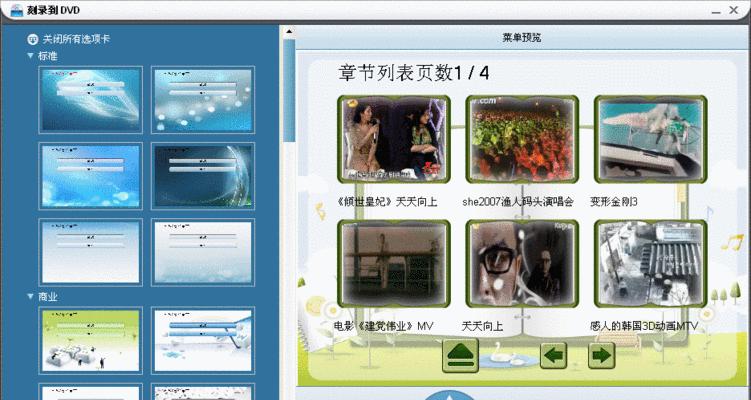Click the 标准 category label

[x=48, y=56]
